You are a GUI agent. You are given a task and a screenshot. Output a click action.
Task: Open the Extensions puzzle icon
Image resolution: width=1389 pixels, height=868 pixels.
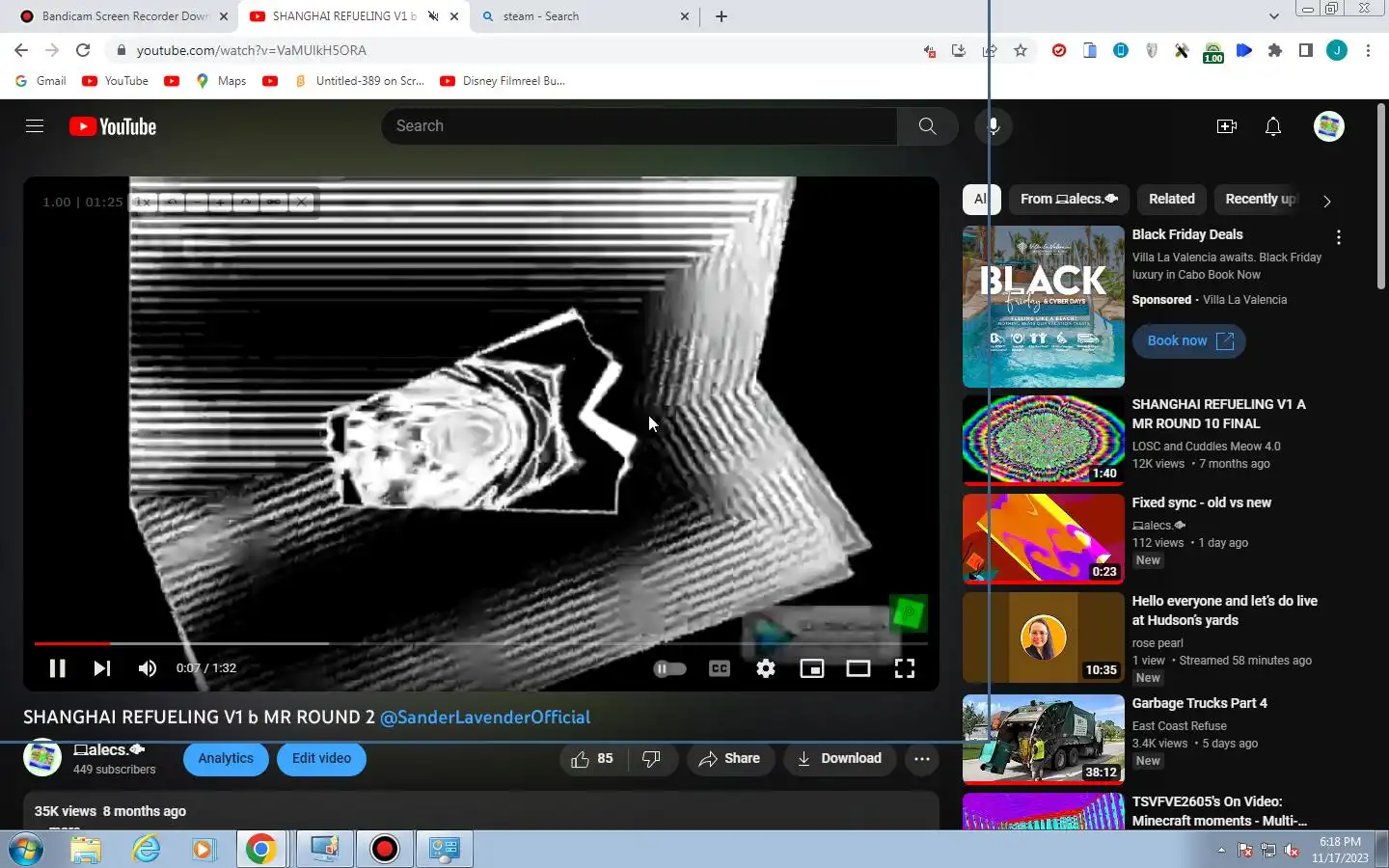click(x=1275, y=50)
